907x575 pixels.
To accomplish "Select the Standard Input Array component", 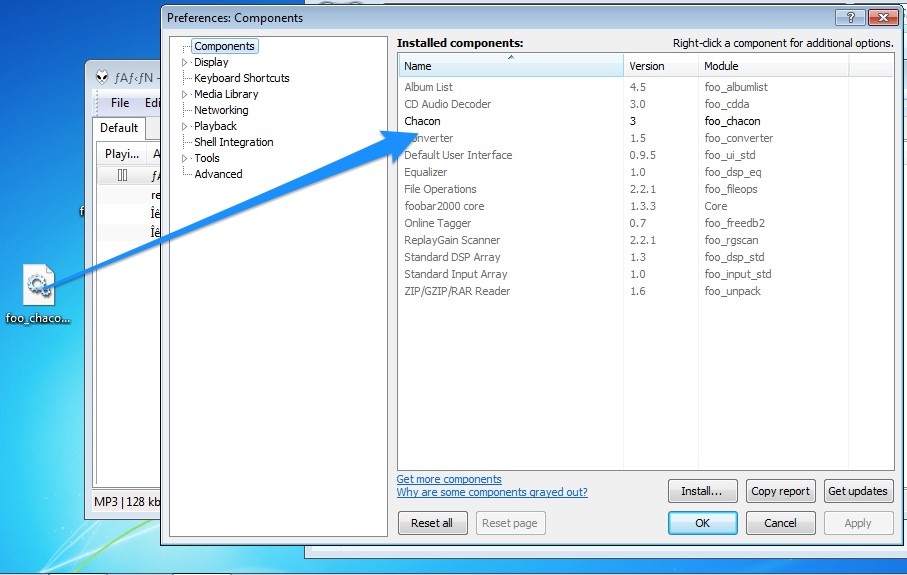I will tap(646, 274).
